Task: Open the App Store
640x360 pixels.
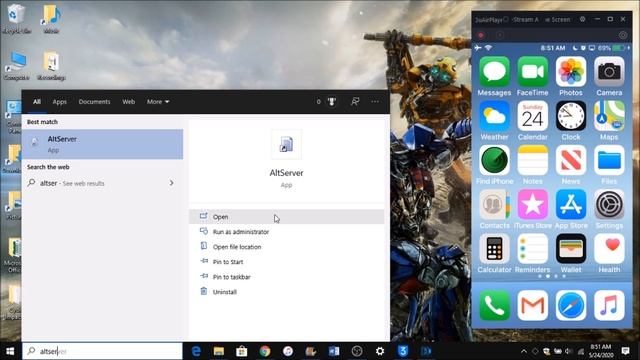Action: click(x=571, y=204)
